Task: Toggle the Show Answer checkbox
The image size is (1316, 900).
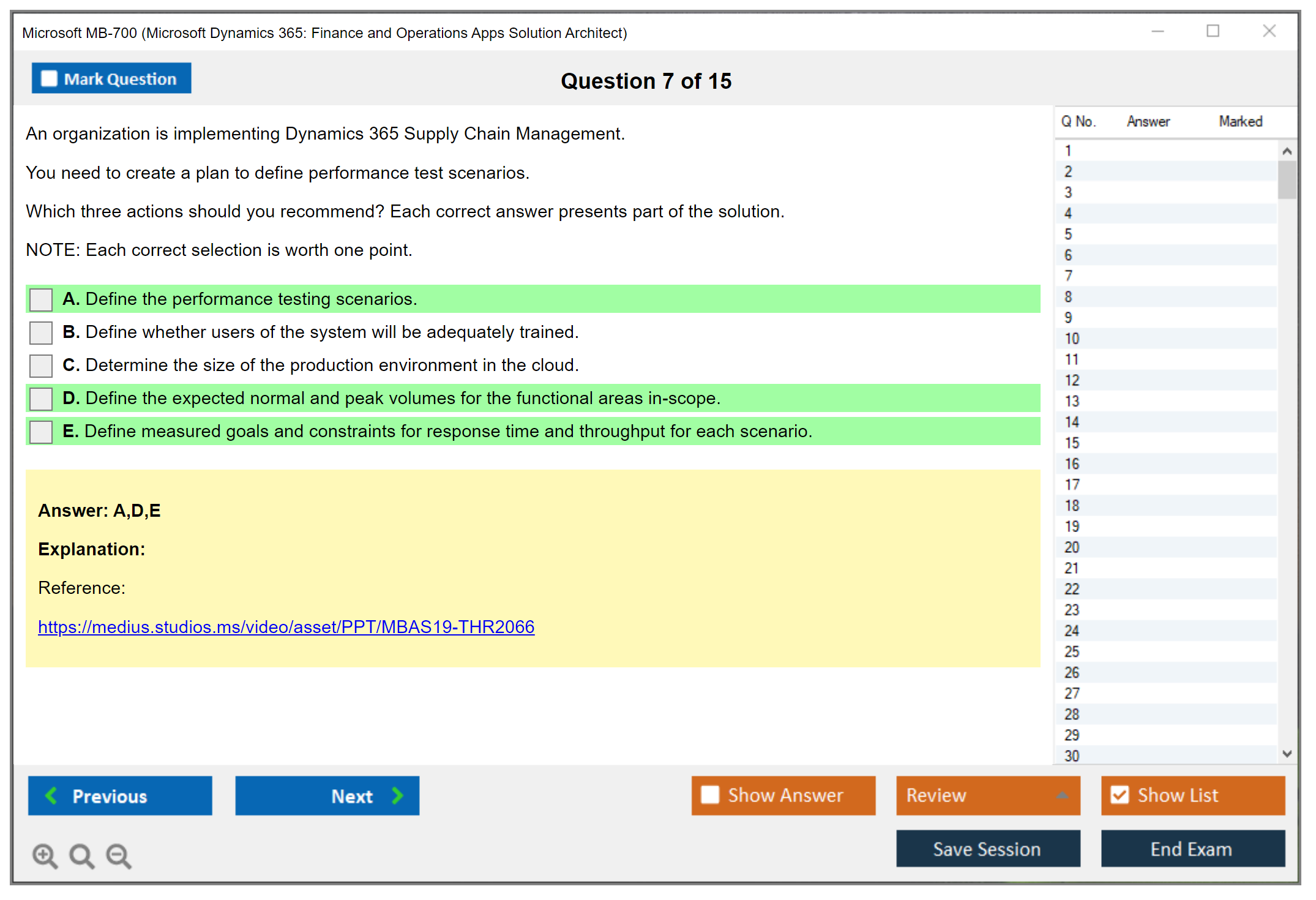Action: tap(710, 795)
